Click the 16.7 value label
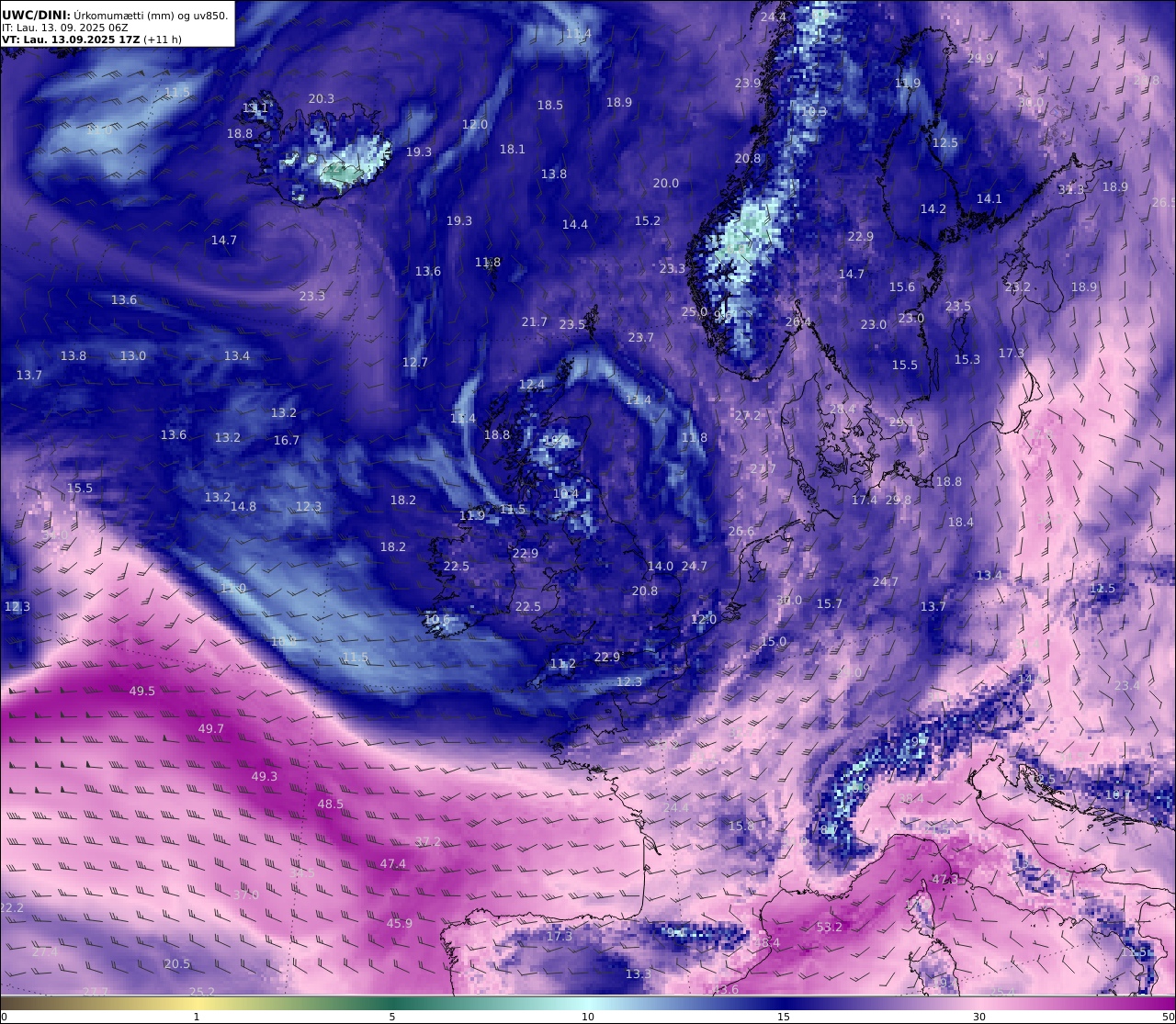Screen dimensions: 1176x1024 (x=287, y=440)
